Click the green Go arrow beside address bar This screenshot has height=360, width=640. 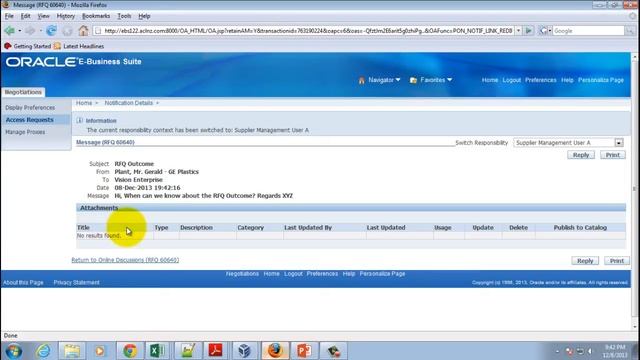529,31
